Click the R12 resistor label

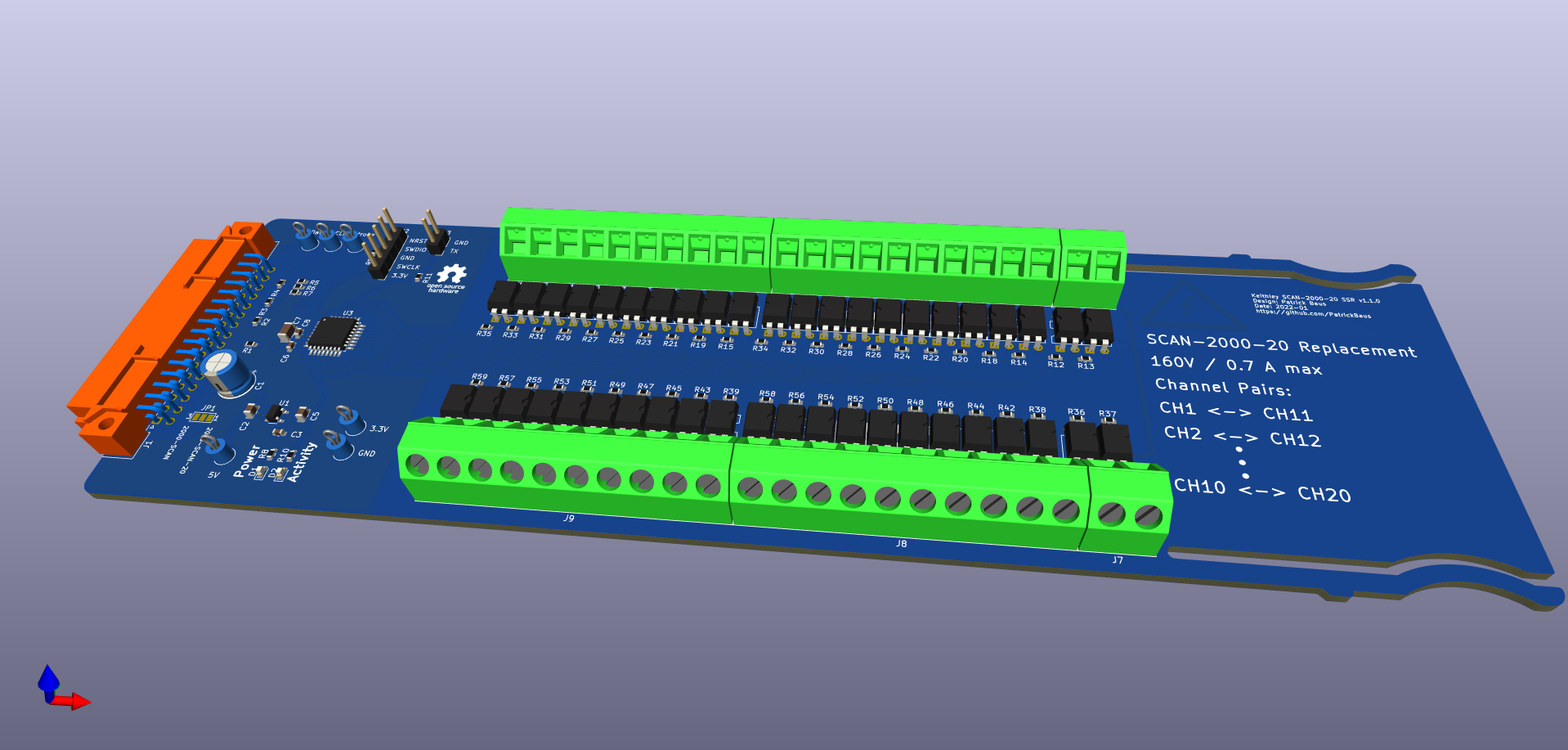coord(1056,364)
